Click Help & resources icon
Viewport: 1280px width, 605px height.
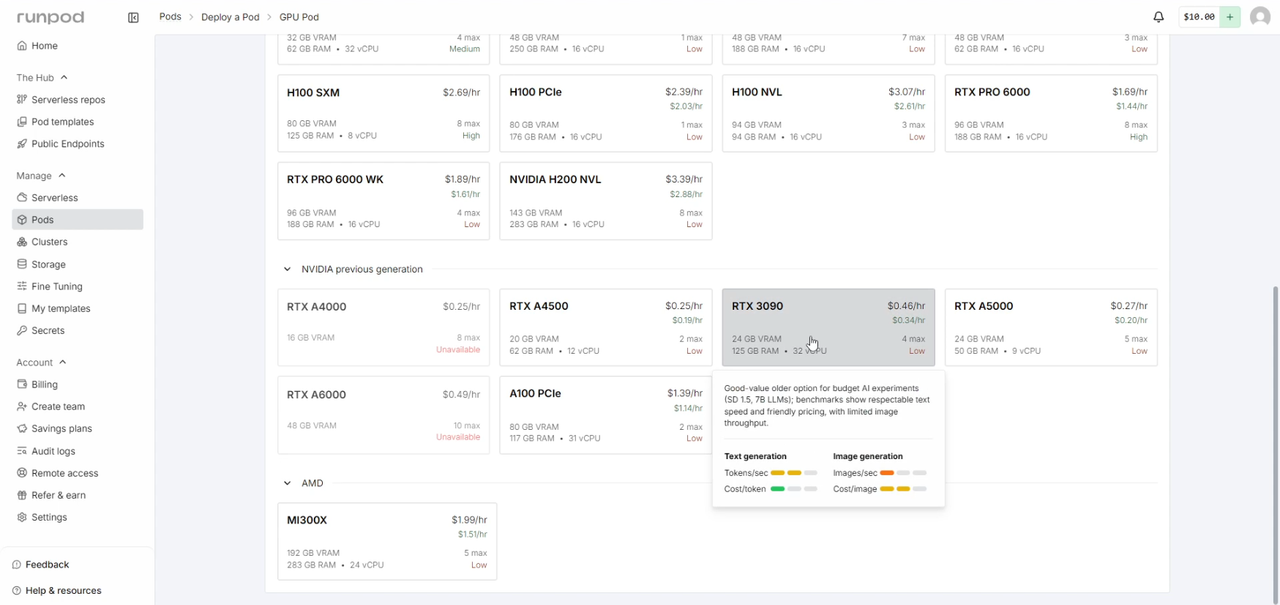pyautogui.click(x=16, y=591)
